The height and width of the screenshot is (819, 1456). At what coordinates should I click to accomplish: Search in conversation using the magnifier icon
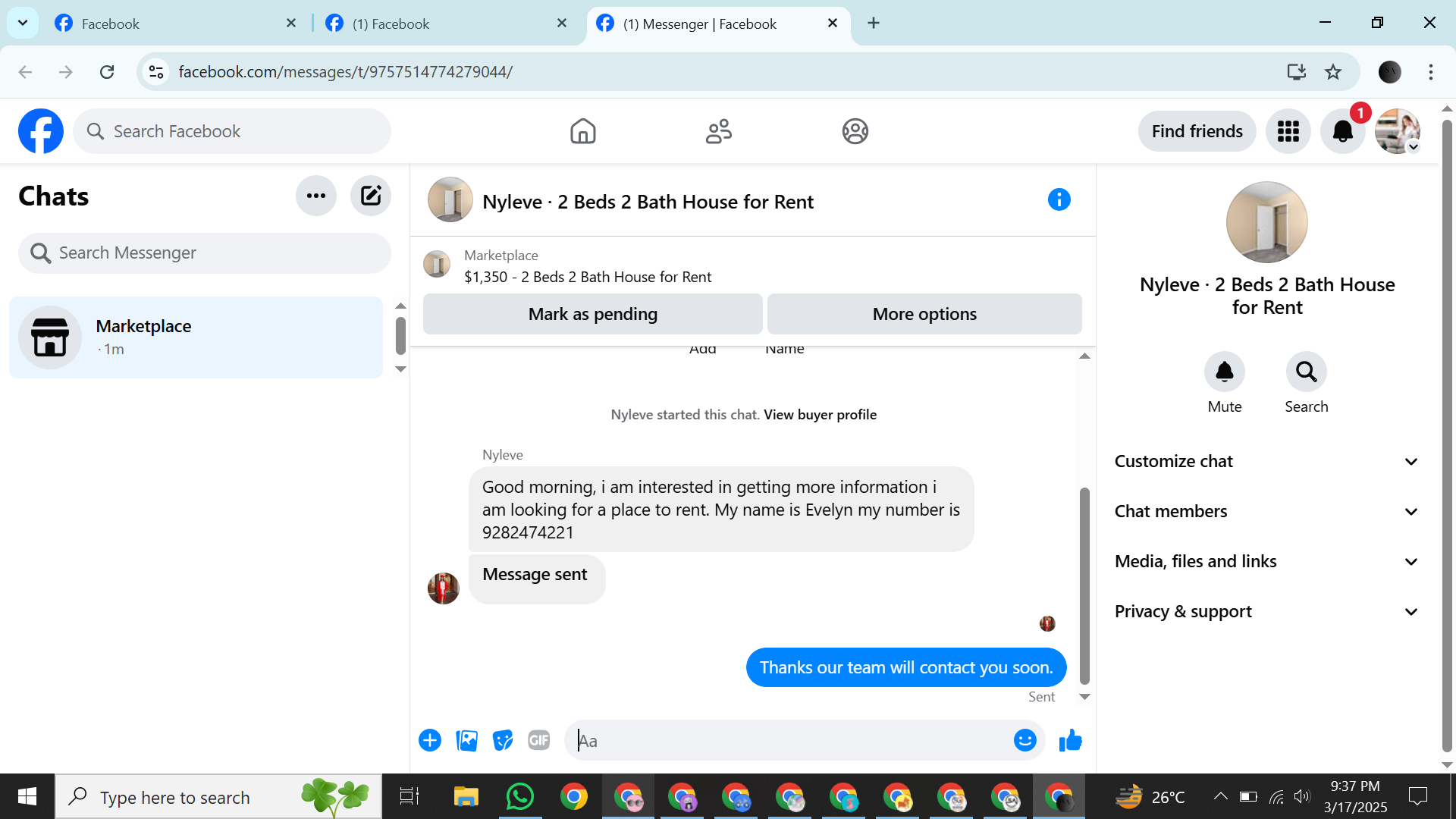(x=1306, y=372)
